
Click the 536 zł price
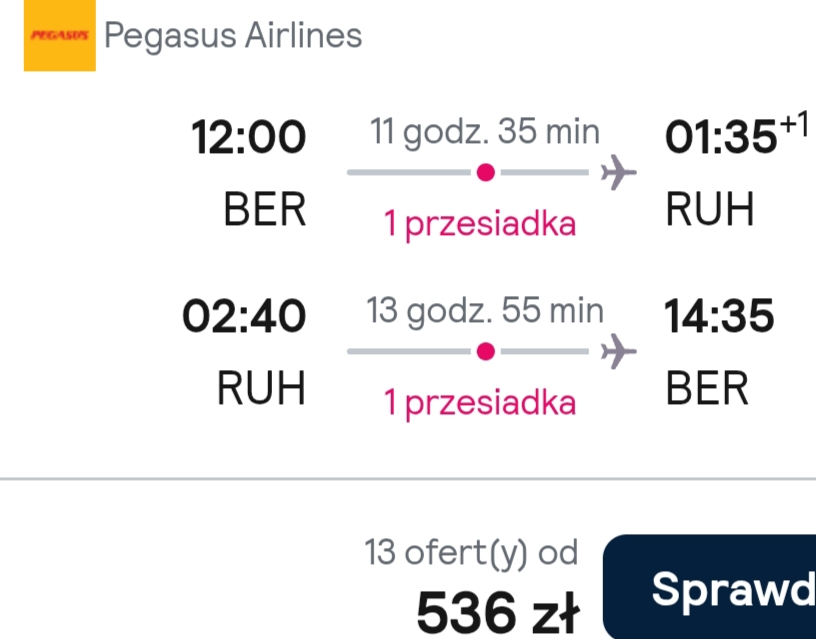click(498, 612)
